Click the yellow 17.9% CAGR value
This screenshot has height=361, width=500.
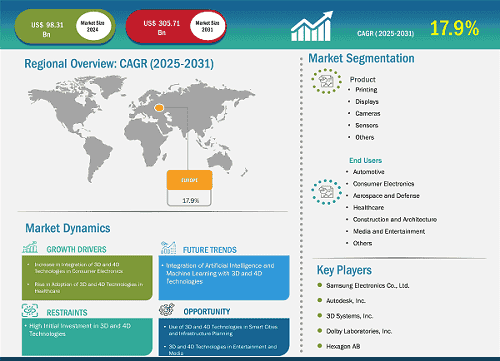[x=454, y=28]
